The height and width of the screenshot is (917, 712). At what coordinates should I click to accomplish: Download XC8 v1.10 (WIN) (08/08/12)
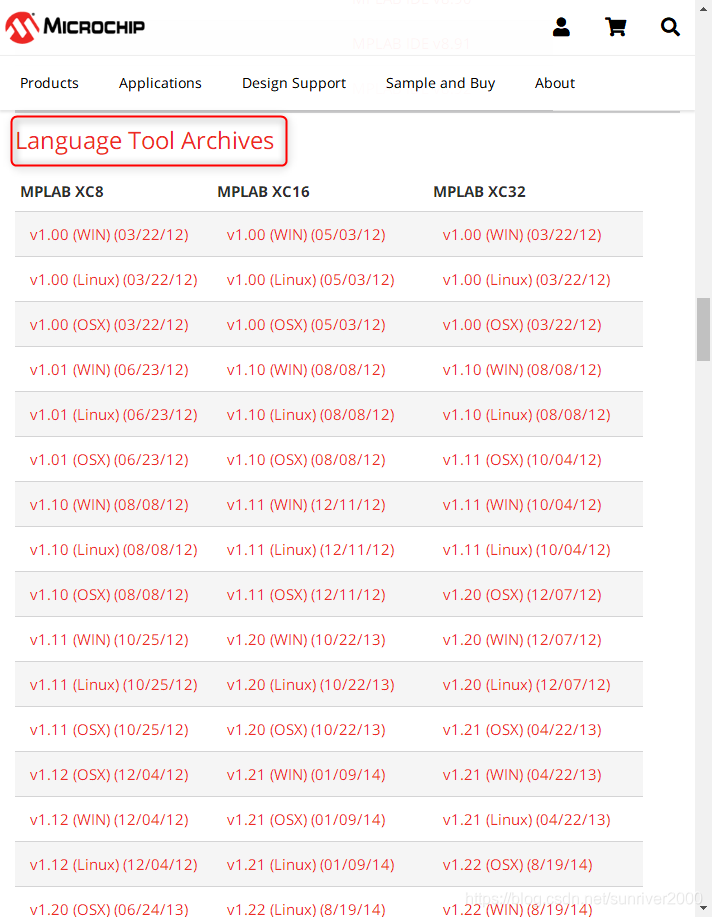coord(109,505)
